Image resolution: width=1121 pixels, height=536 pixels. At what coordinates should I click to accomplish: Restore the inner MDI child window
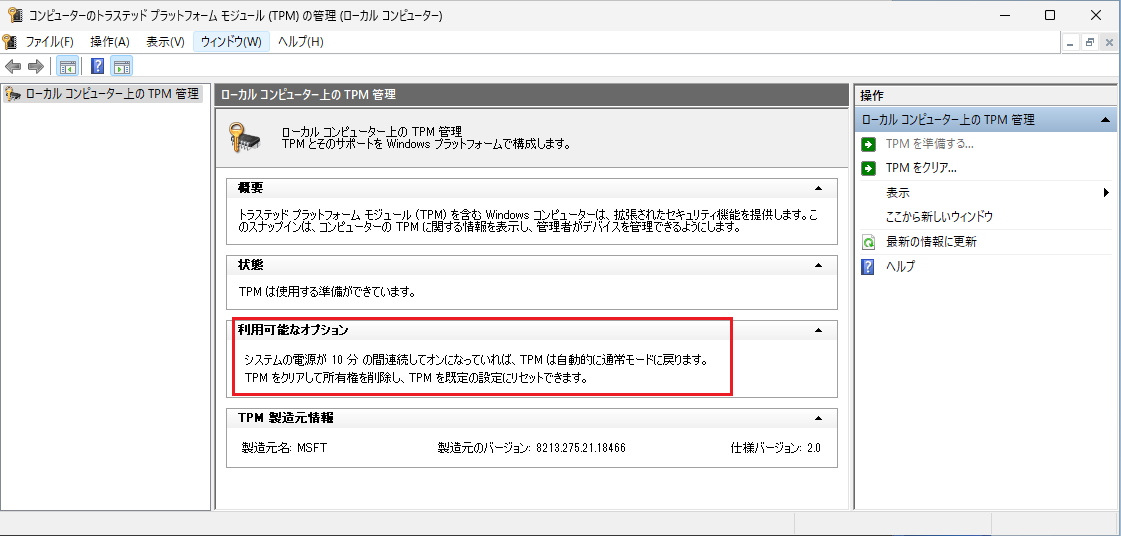(1090, 42)
